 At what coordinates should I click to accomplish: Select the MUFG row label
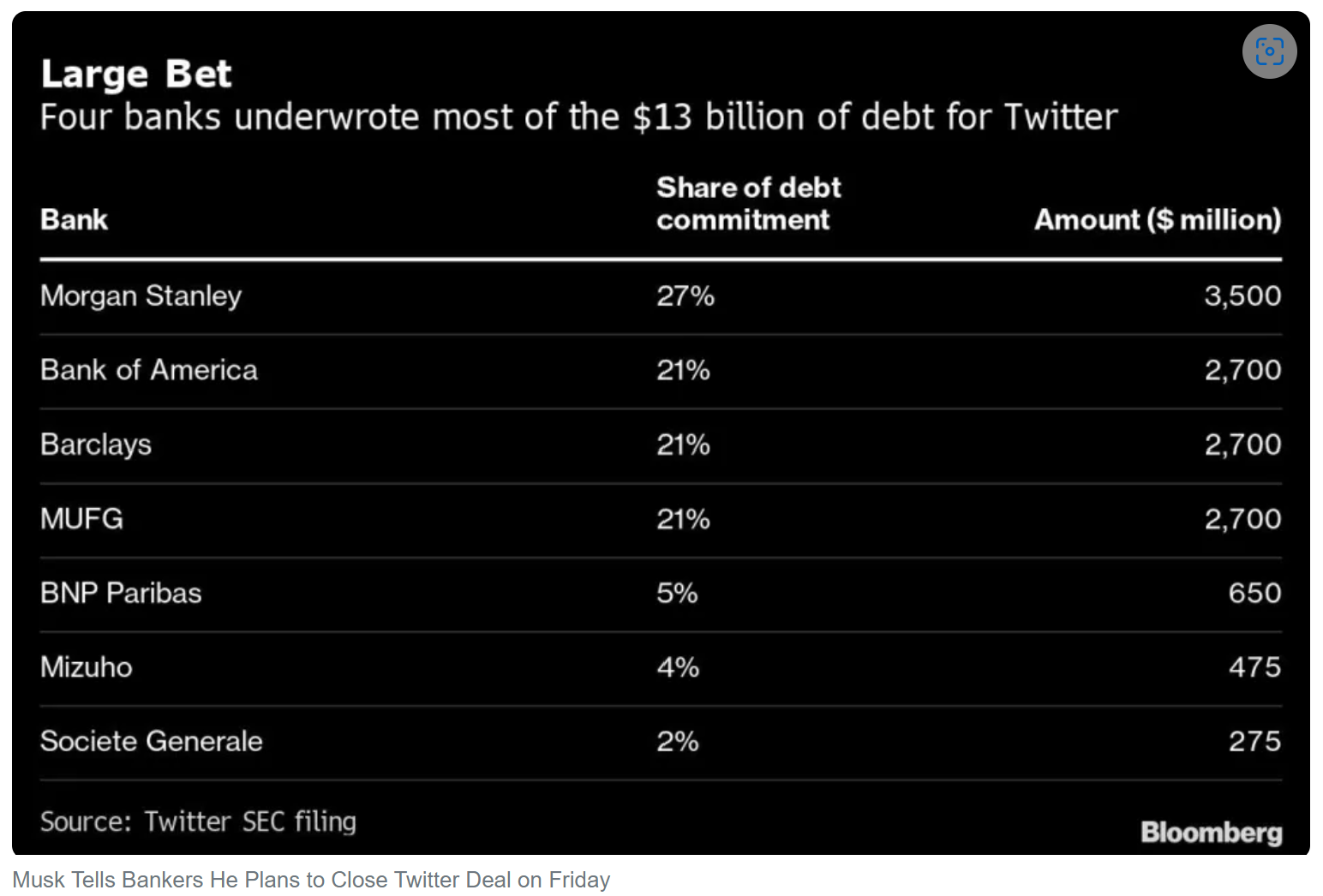82,519
